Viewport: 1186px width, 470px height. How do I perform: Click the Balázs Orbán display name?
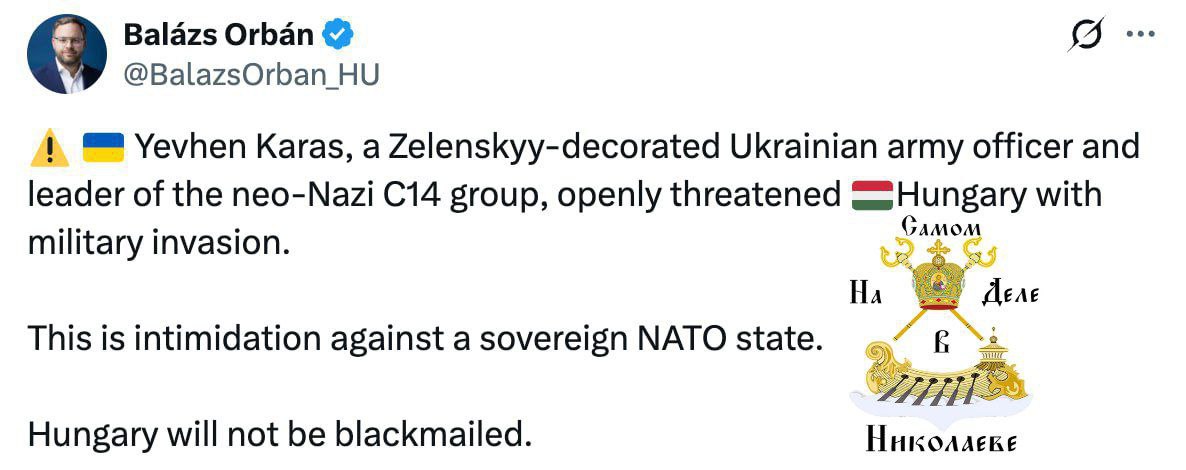pyautogui.click(x=218, y=36)
